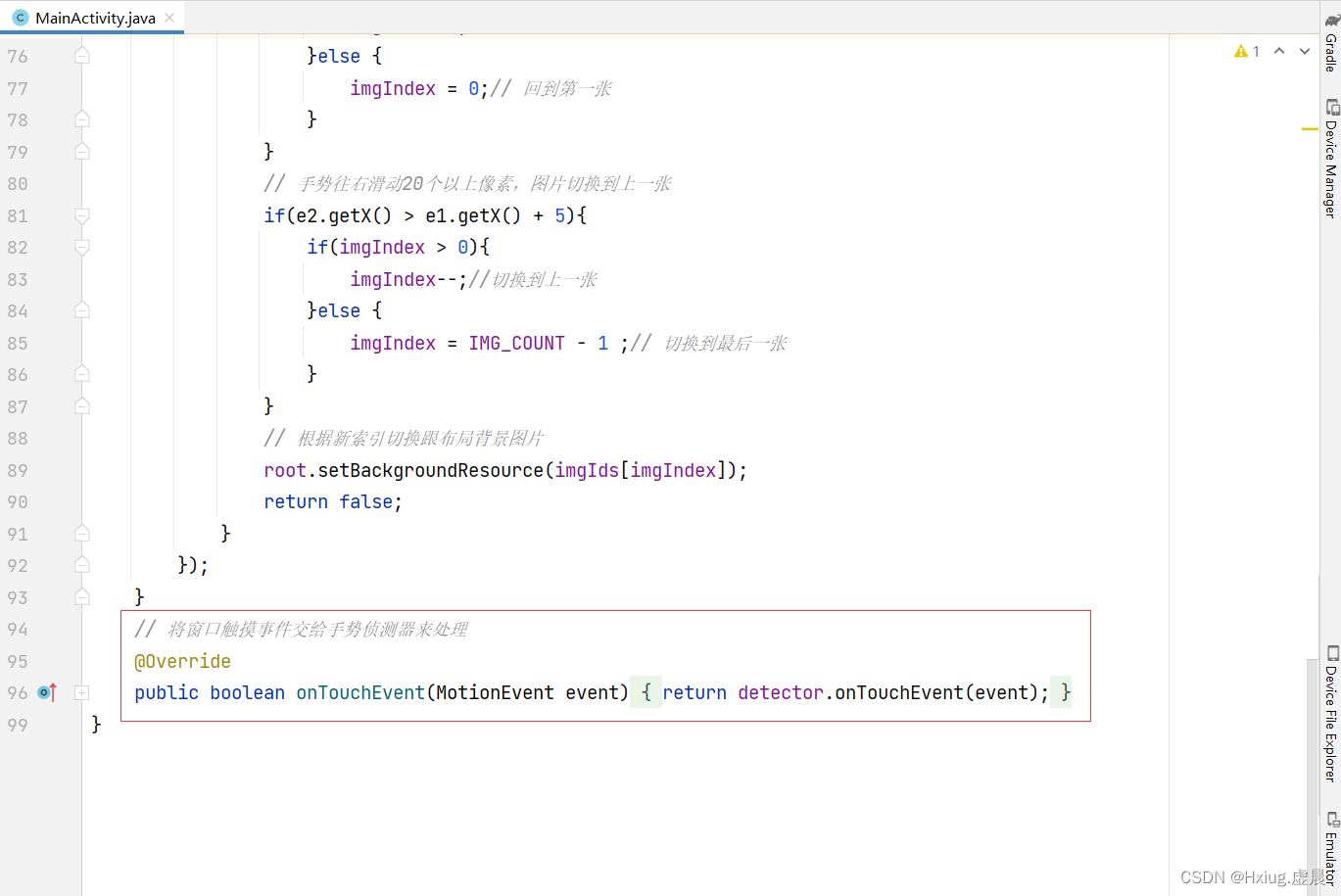
Task: Click 'return false;' statement on line 90
Action: [x=333, y=501]
